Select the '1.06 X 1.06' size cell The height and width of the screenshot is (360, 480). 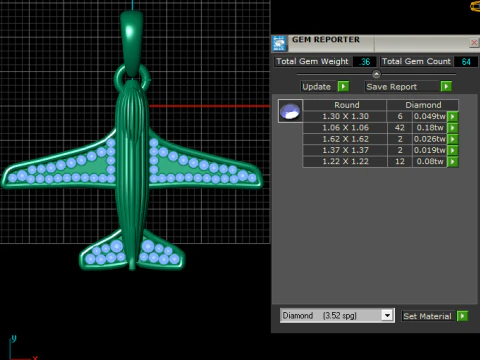click(x=345, y=128)
